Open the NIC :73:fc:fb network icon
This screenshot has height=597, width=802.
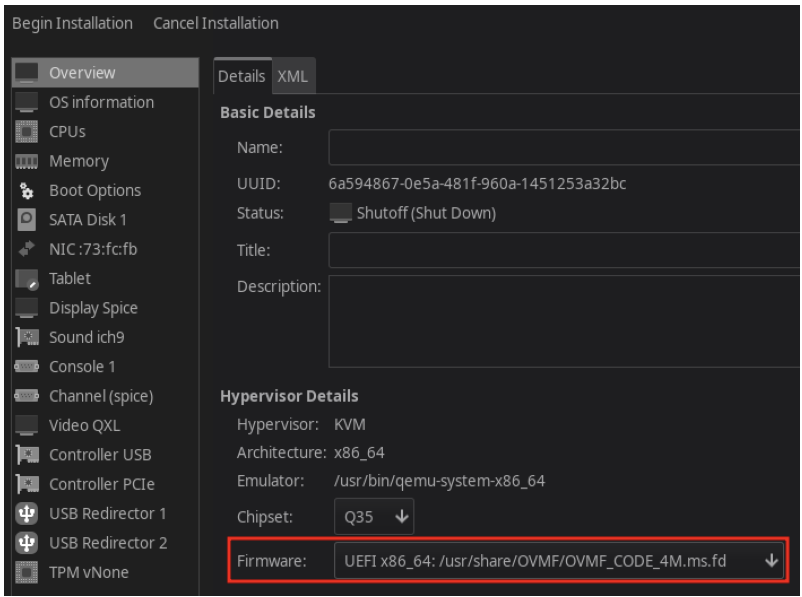tap(27, 249)
